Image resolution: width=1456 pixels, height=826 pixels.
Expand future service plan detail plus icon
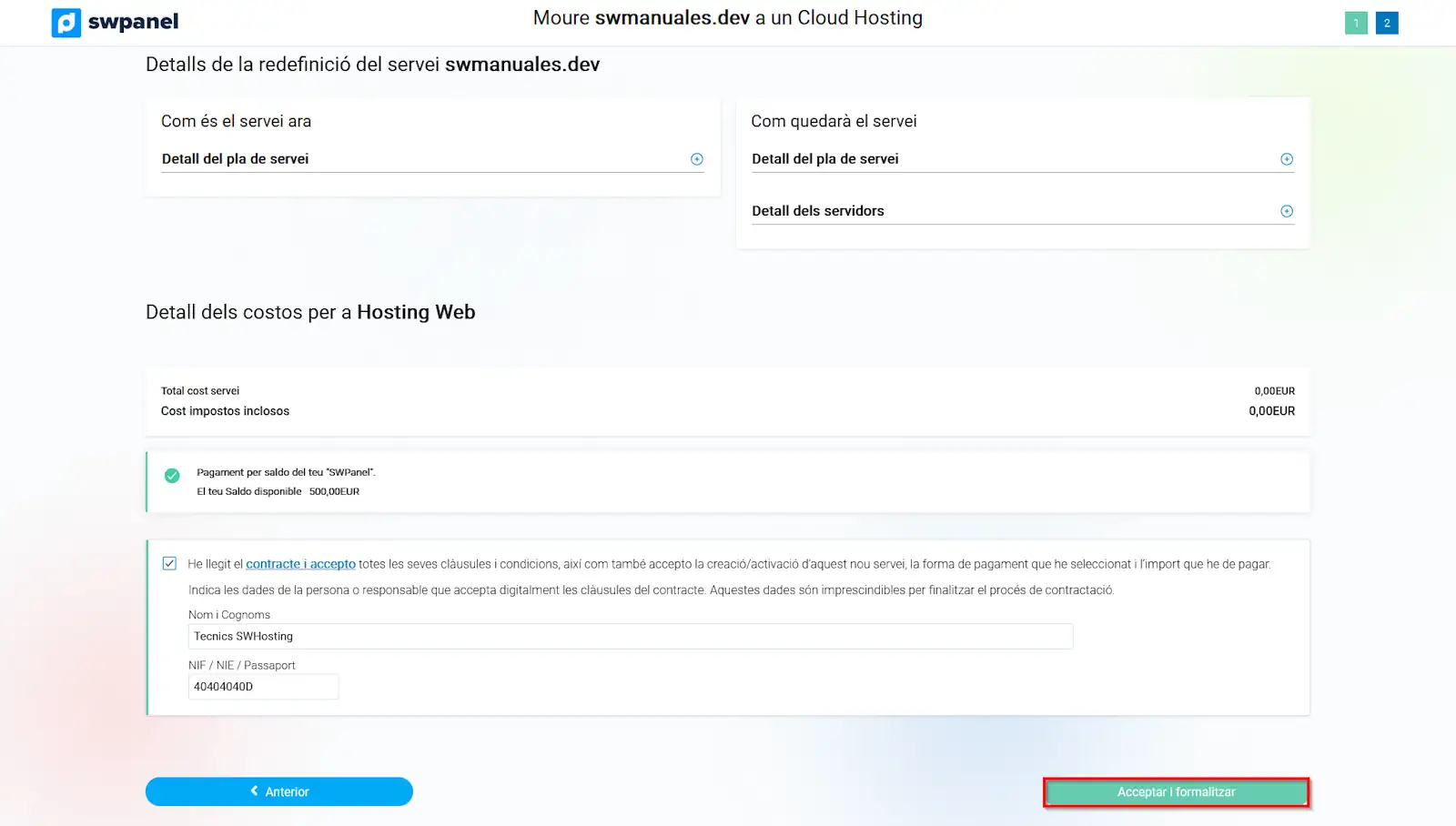tap(1287, 159)
